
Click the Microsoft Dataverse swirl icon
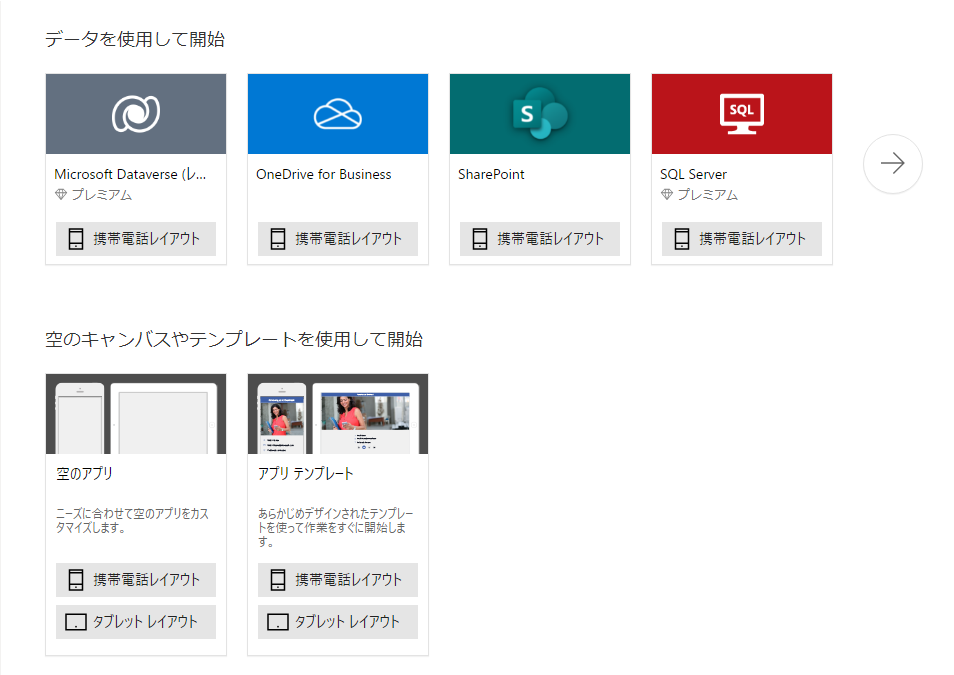click(x=136, y=114)
